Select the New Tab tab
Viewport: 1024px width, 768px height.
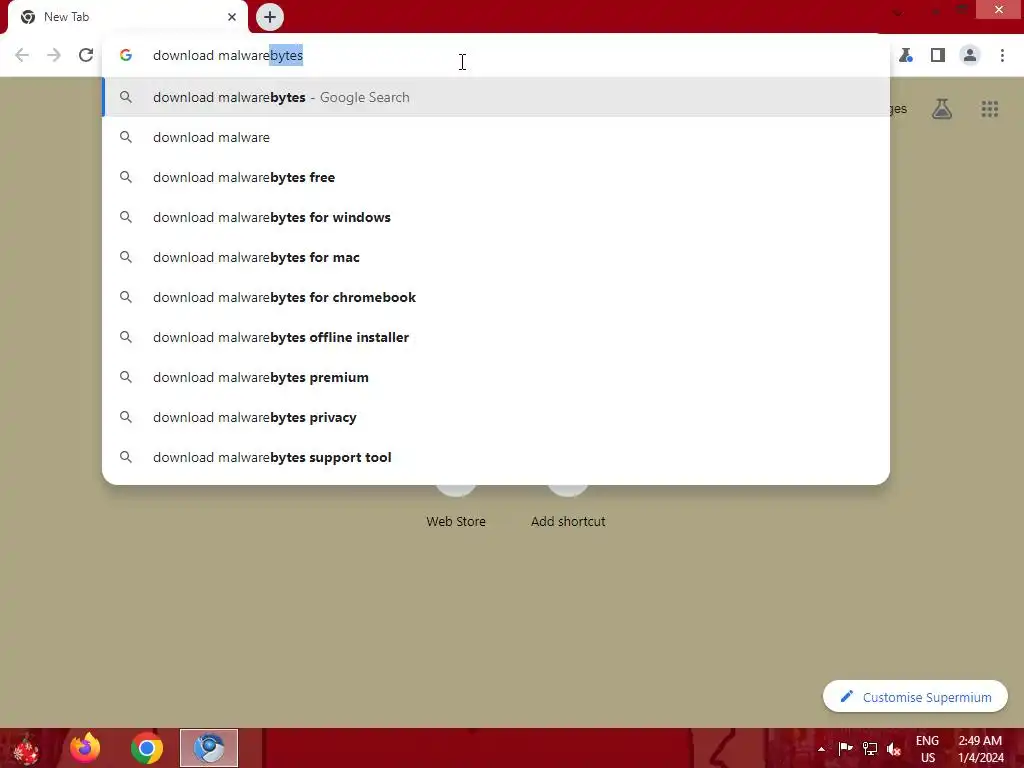[127, 17]
